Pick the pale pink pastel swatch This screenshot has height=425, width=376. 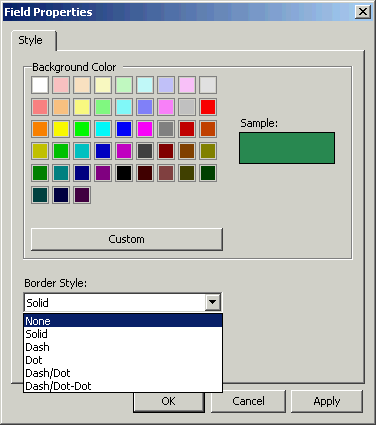click(61, 85)
